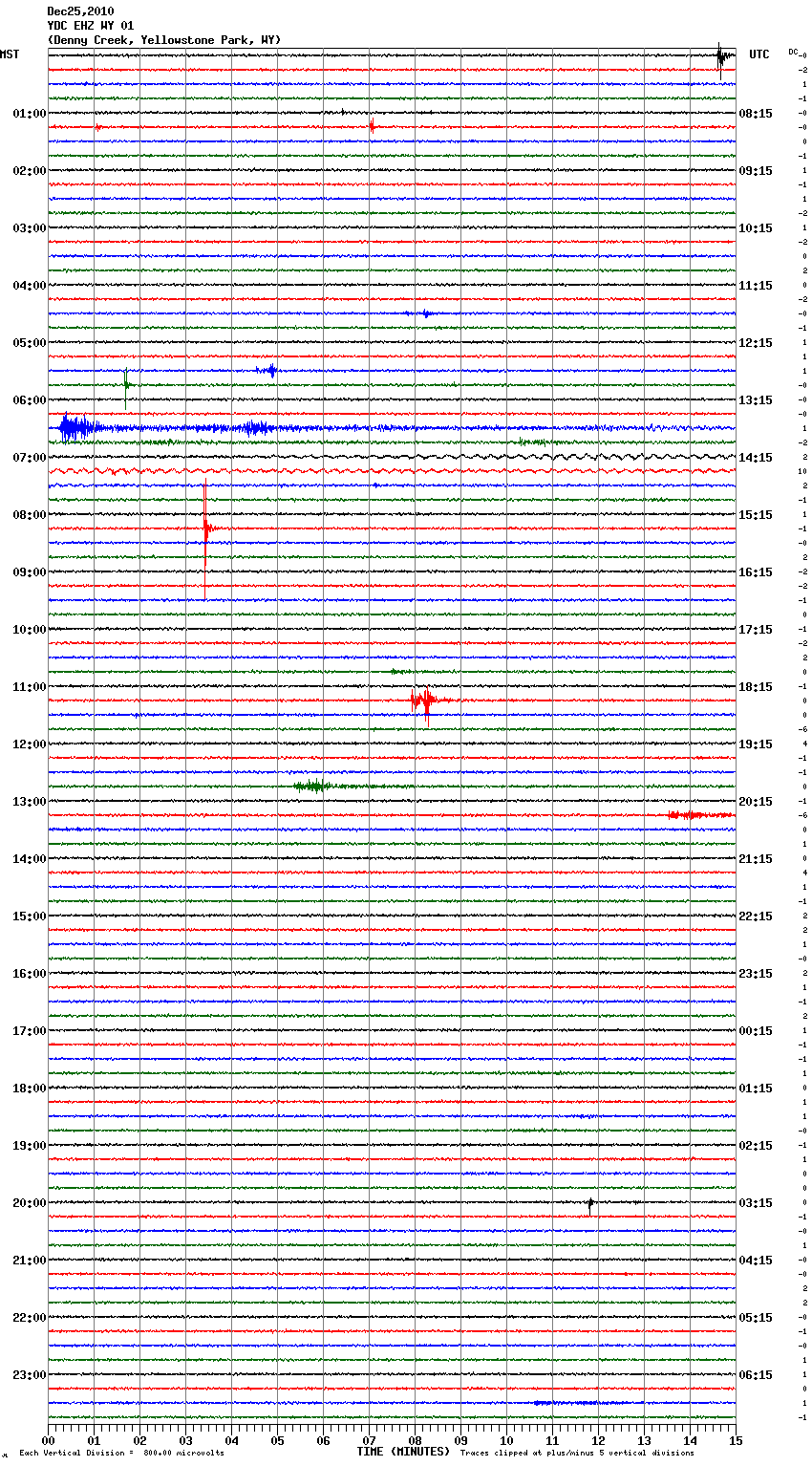Click the traces clipped footnote text
Screen dimensions: 812x1466
[577, 1454]
